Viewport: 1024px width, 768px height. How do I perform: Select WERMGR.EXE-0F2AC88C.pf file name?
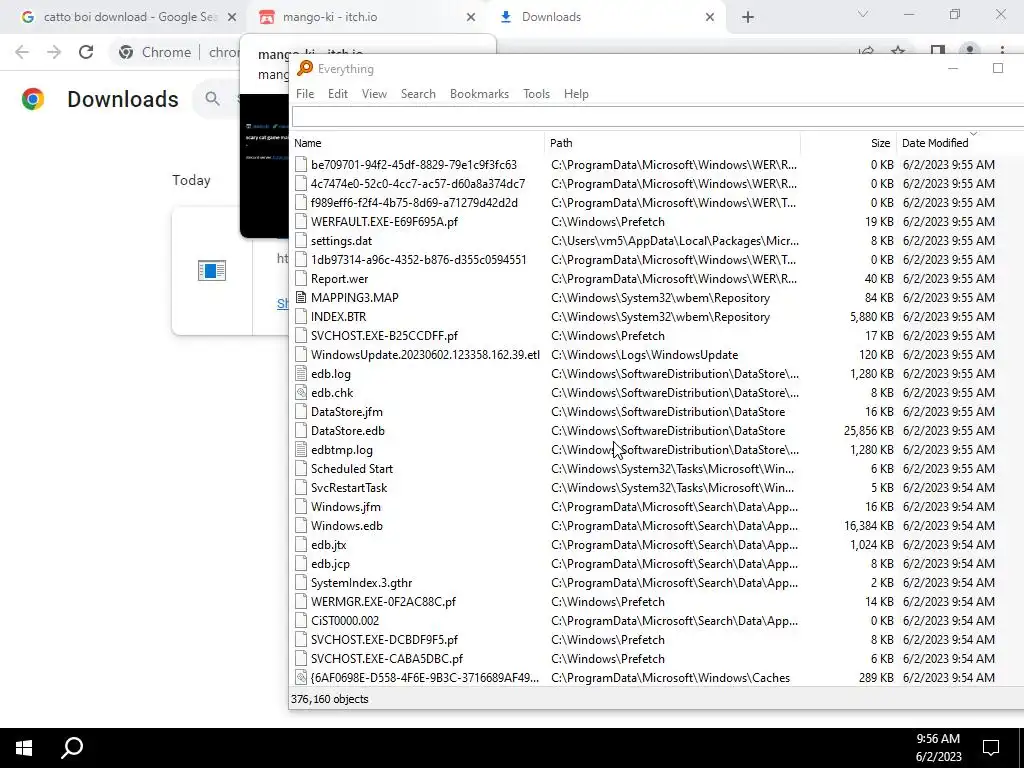click(x=383, y=601)
